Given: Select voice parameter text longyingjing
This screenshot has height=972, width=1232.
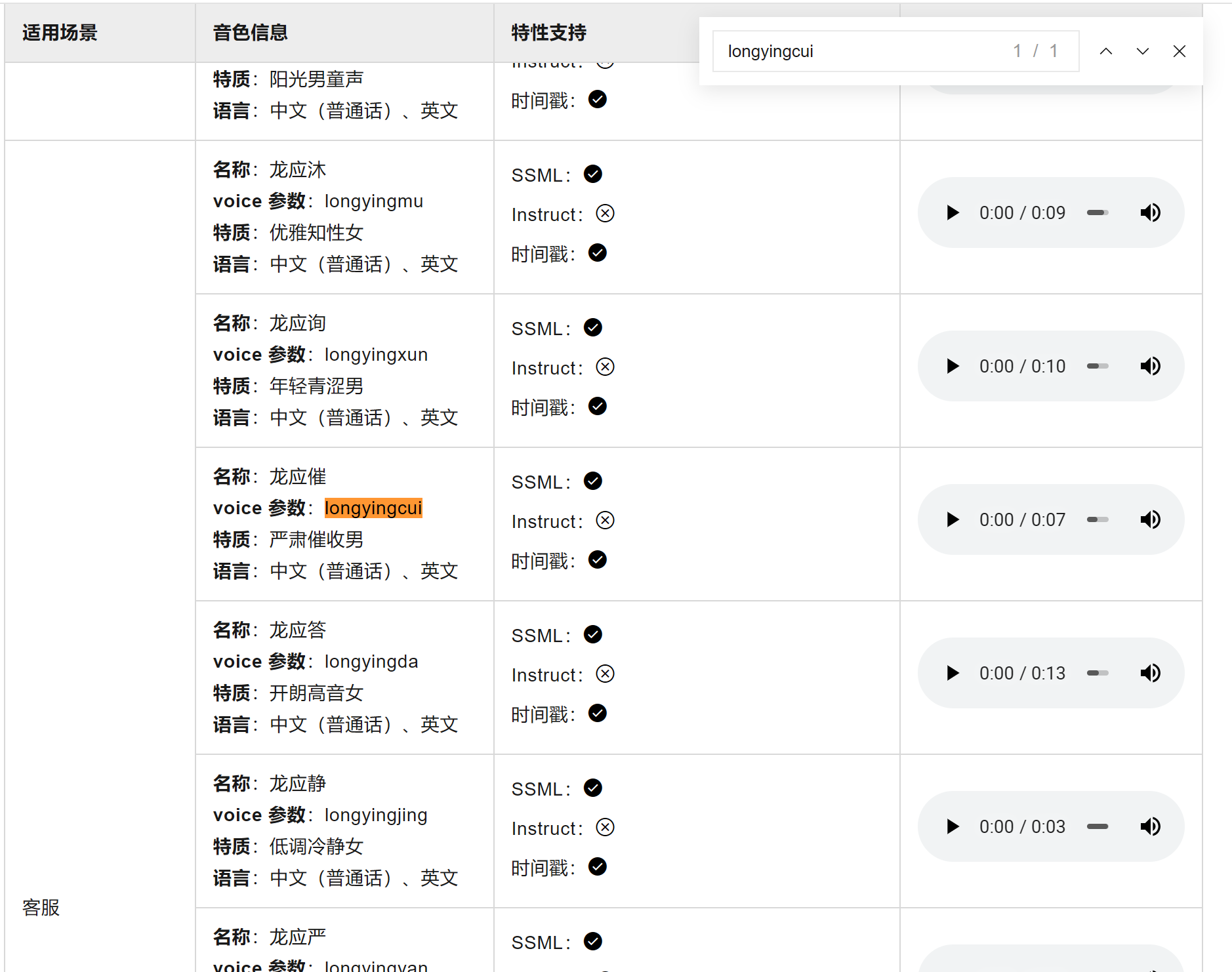Looking at the screenshot, I should point(376,815).
